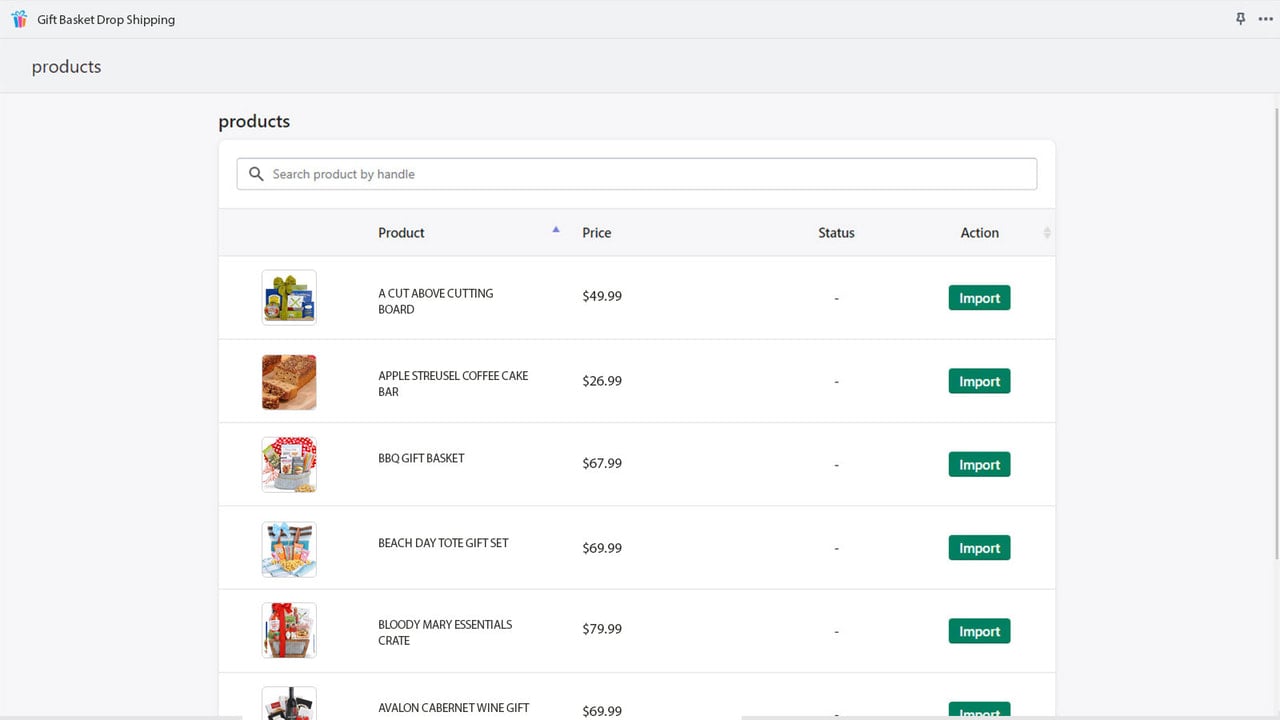Import Bloody Mary Essentials Crate

[x=979, y=631]
